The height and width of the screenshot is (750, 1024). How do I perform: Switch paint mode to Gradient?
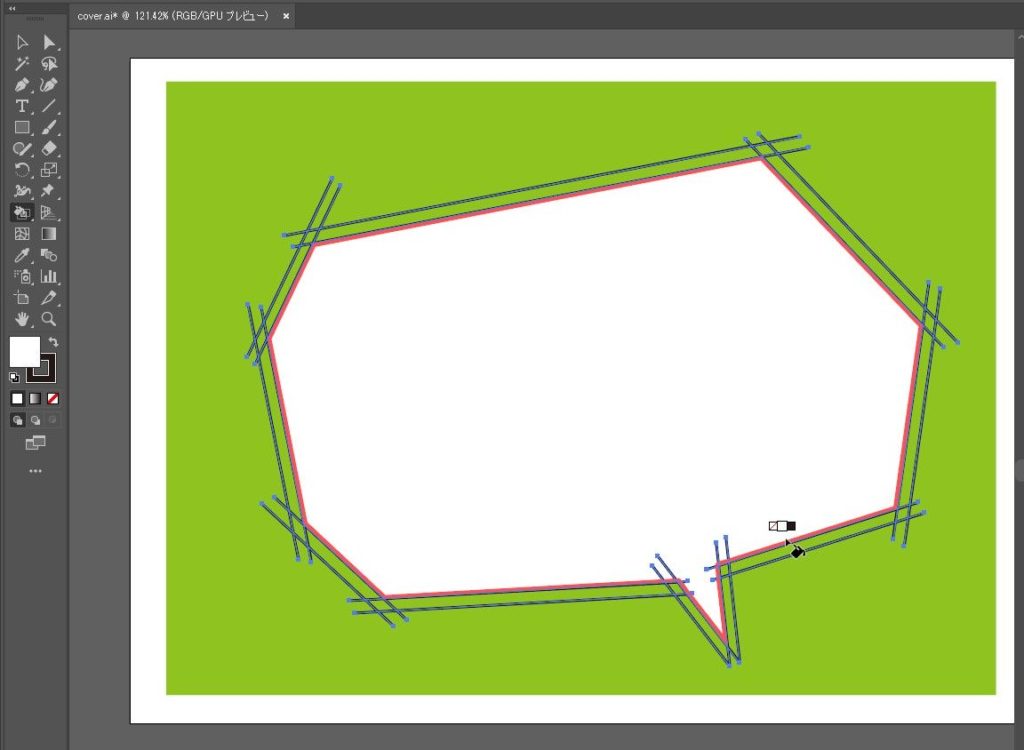[35, 398]
